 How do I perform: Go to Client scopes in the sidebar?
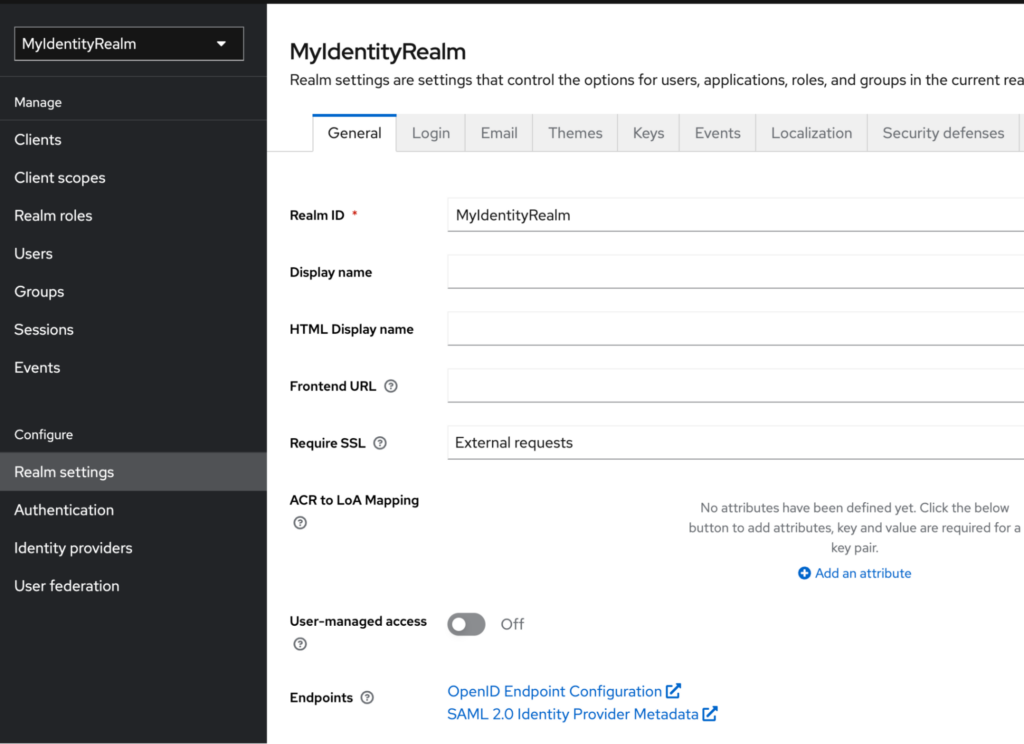133,178
